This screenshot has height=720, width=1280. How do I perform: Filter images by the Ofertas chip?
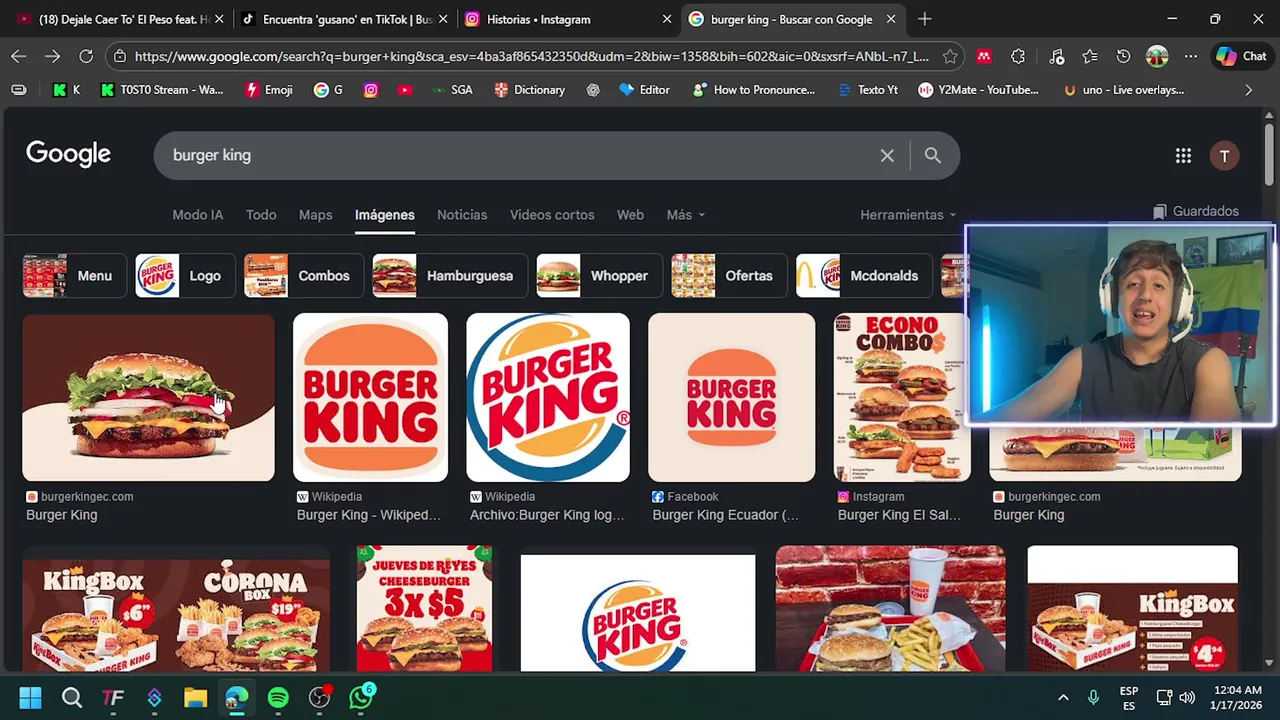[729, 276]
